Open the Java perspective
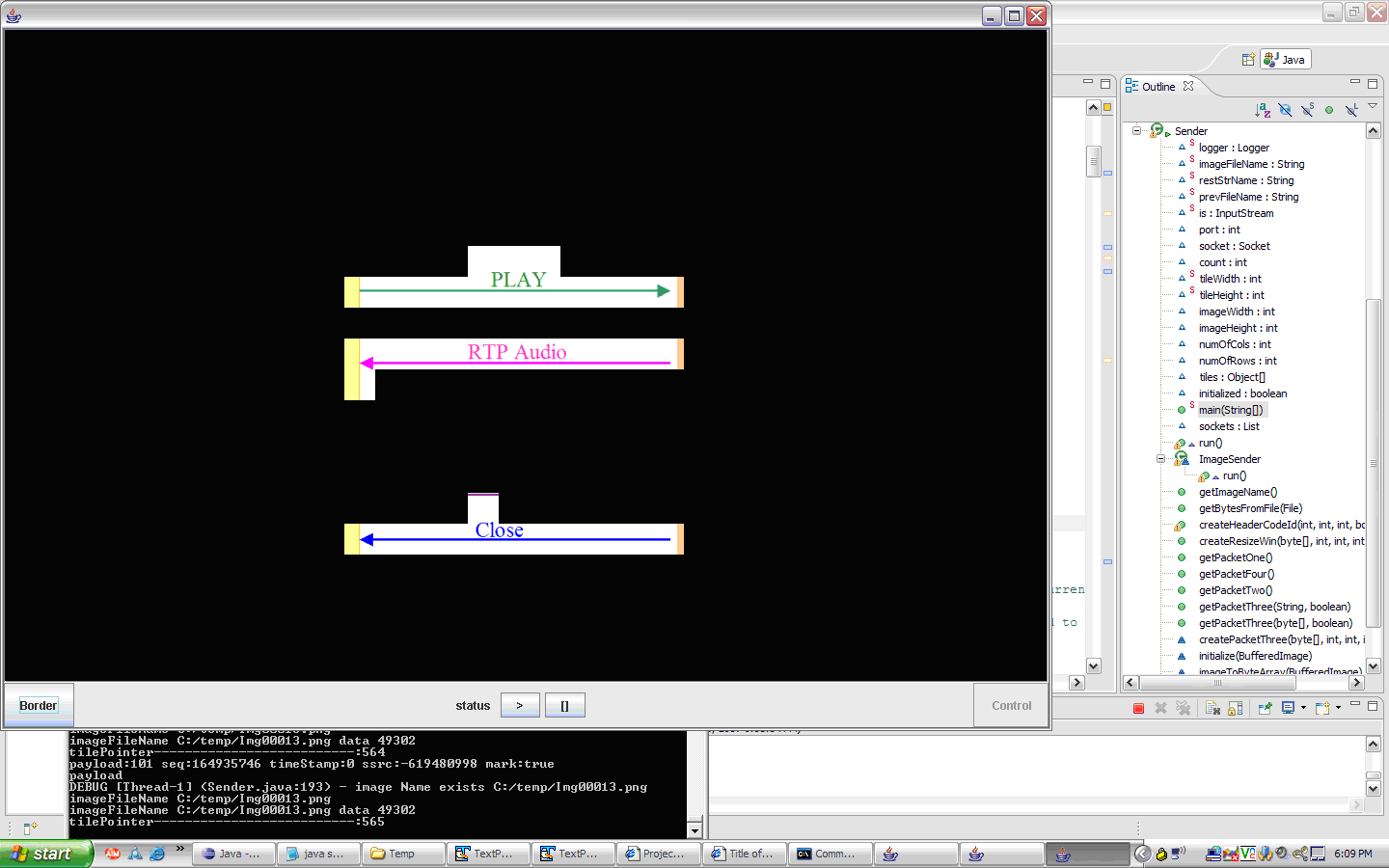This screenshot has width=1389, height=868. [x=1286, y=60]
